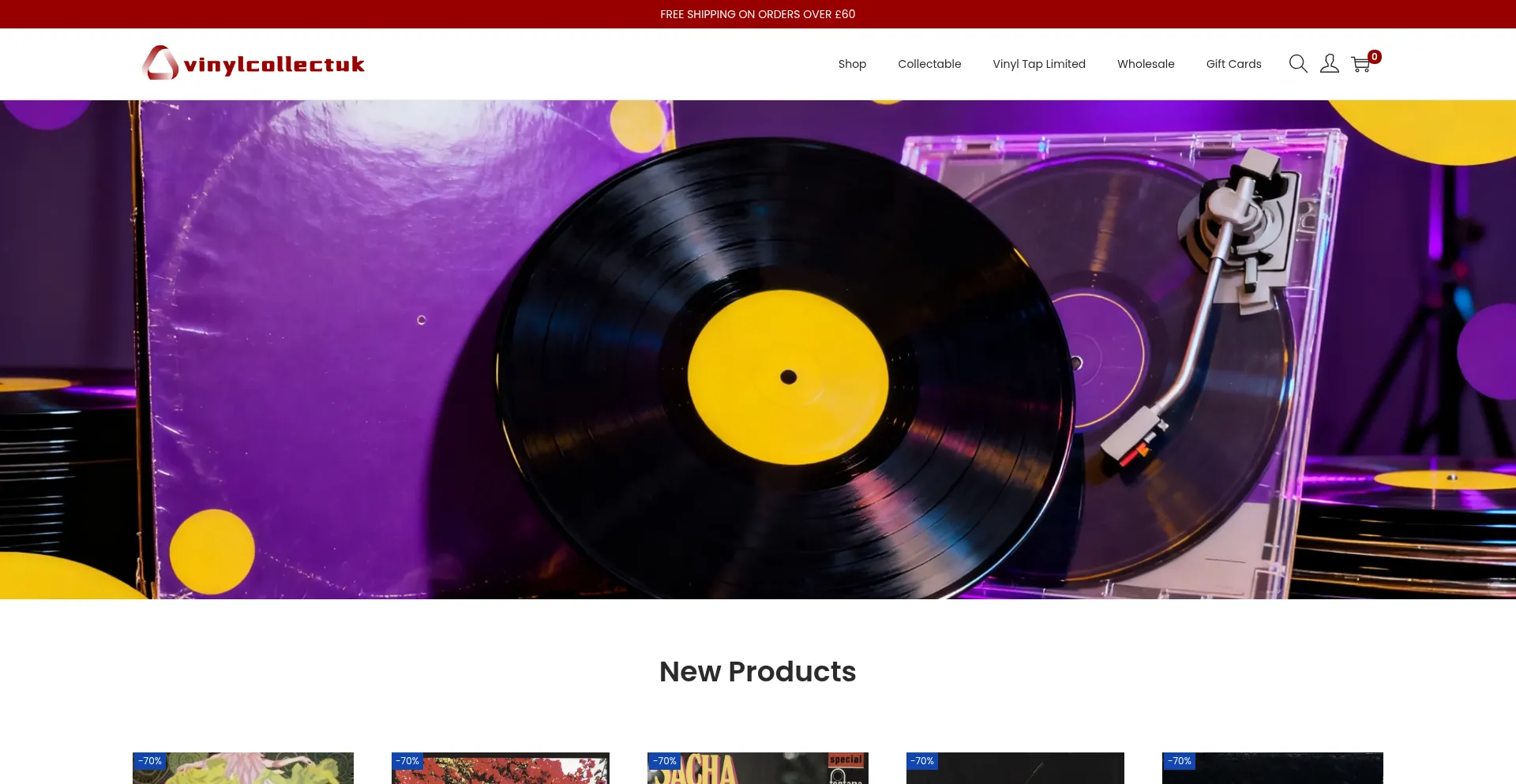Screen dimensions: 1516x784
Task: Open the user account icon
Action: tap(1330, 64)
